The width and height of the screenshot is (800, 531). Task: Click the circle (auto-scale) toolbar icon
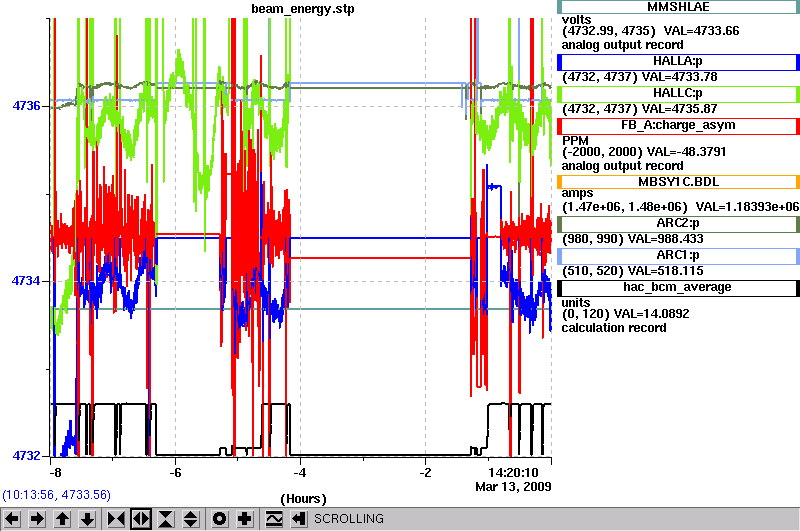[x=219, y=519]
